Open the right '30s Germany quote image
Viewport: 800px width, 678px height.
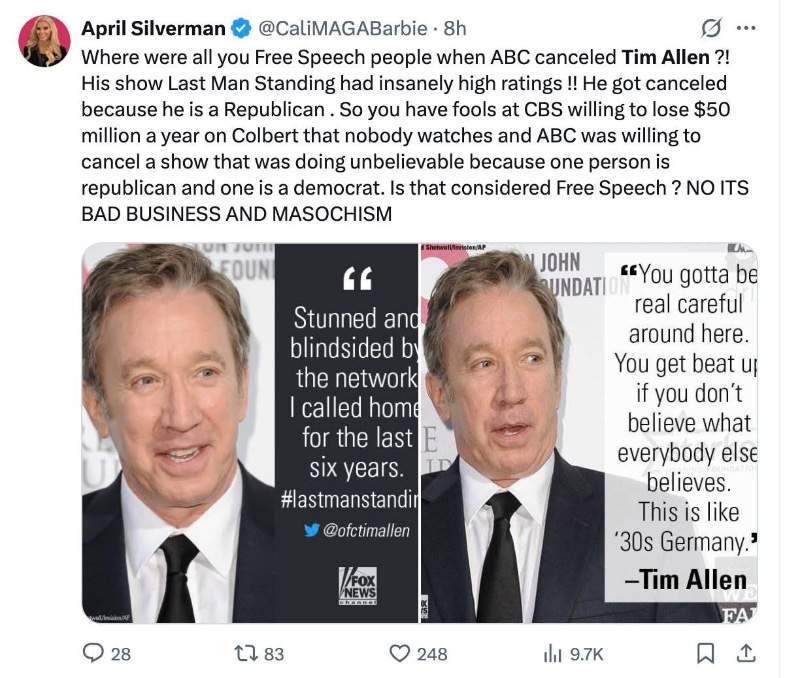(589, 433)
